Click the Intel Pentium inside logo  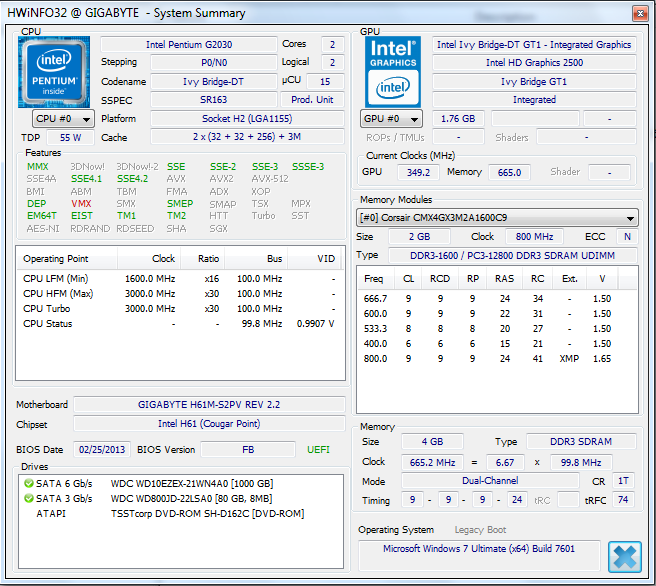point(54,72)
